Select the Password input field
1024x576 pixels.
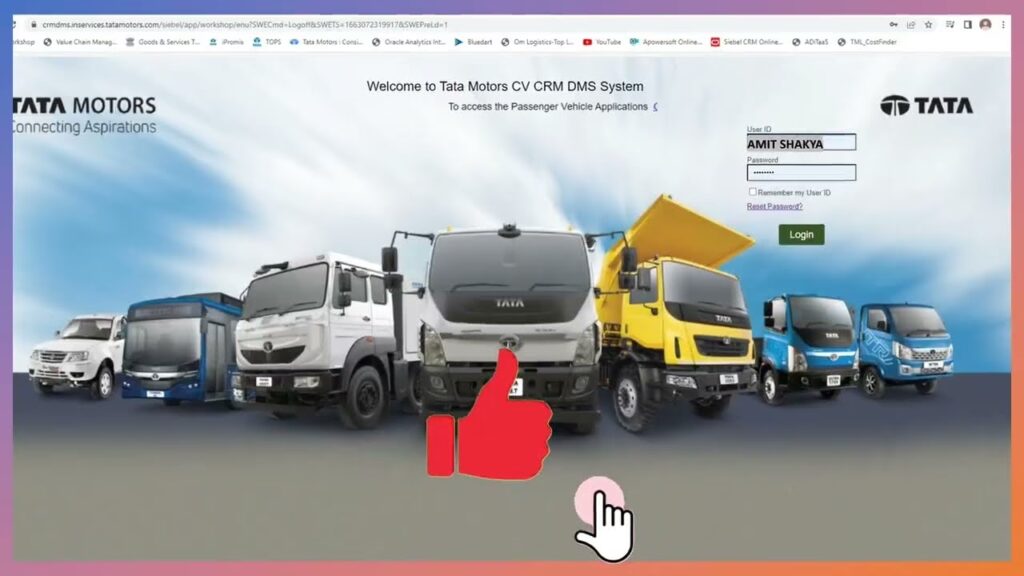[x=800, y=172]
